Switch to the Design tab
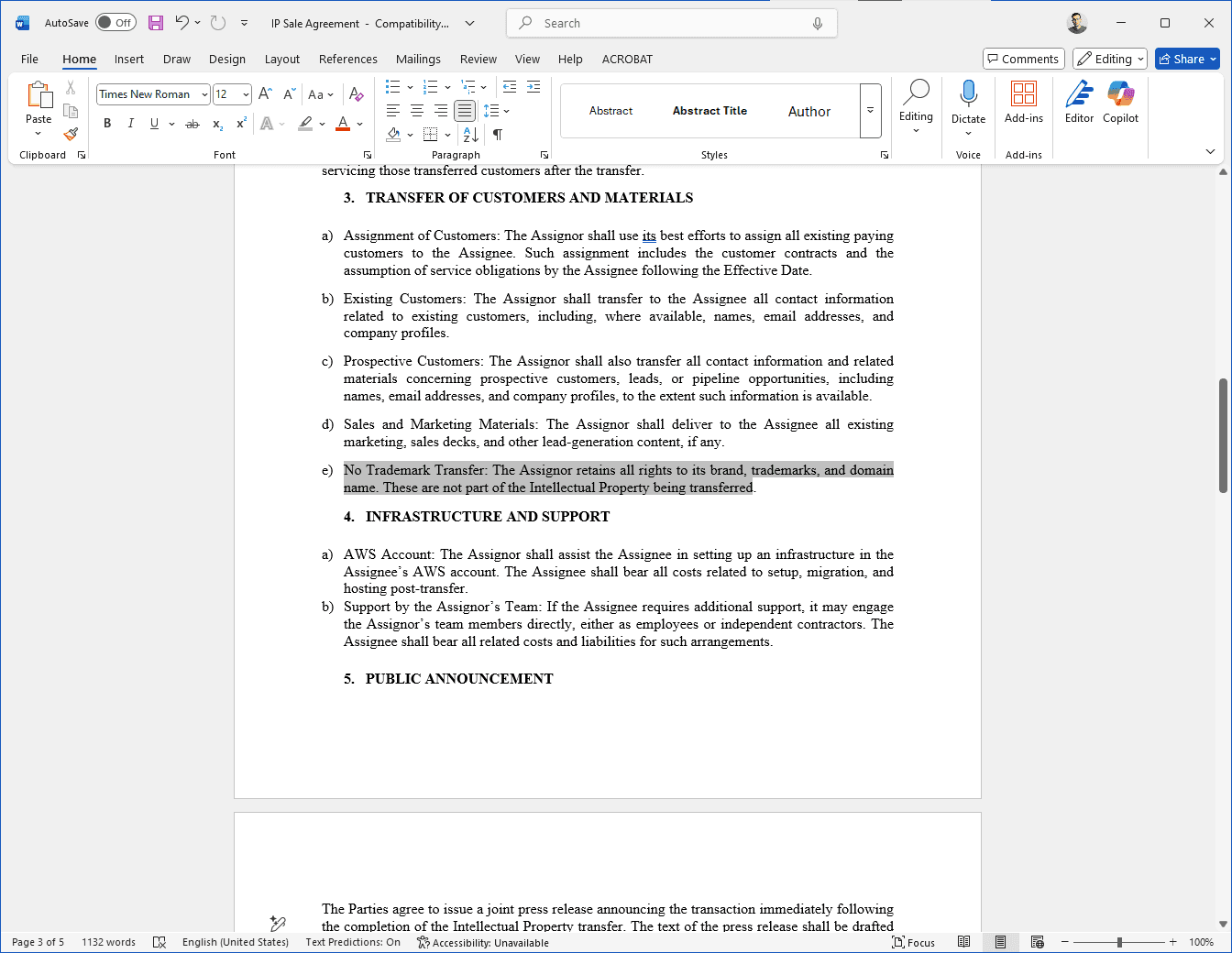 [227, 59]
